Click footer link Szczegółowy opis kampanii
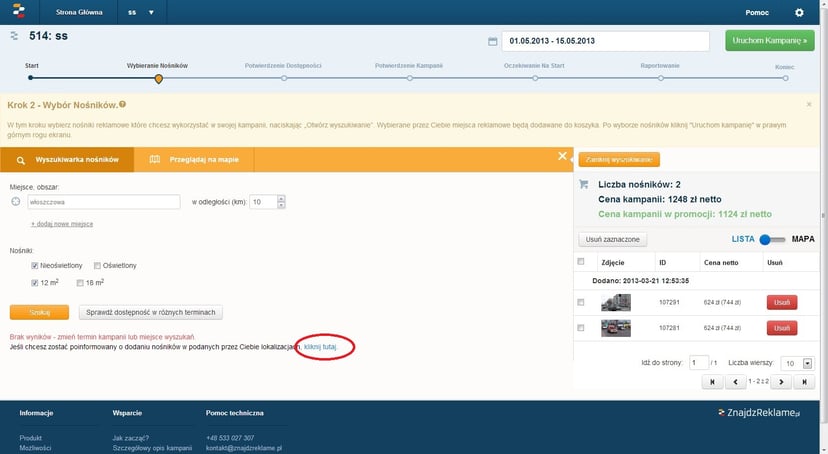The height and width of the screenshot is (454, 828). tap(152, 448)
